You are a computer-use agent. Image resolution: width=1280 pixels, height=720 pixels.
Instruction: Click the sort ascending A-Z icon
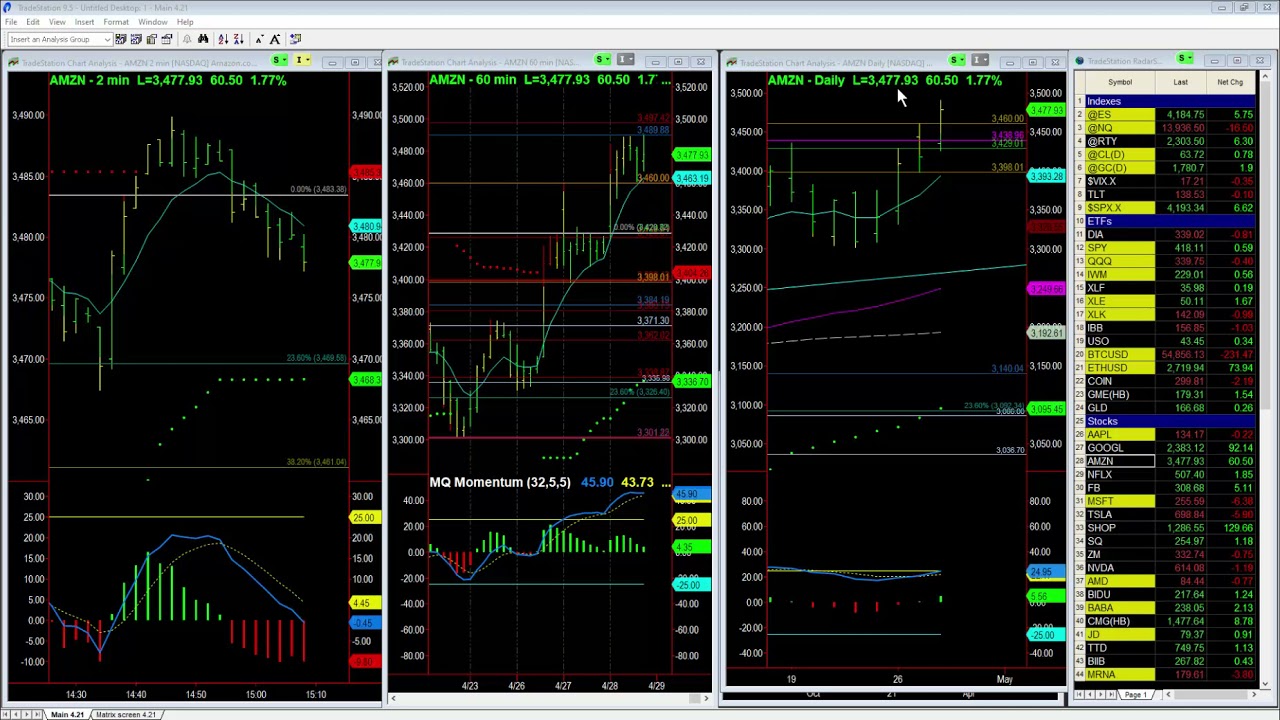click(x=223, y=39)
